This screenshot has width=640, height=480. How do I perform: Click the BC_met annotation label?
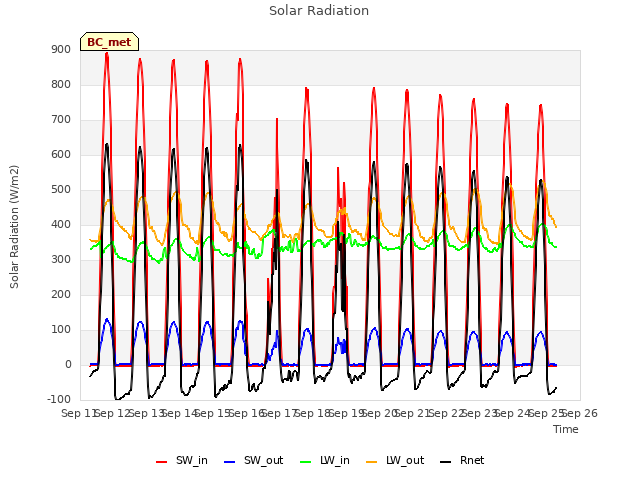click(x=109, y=42)
